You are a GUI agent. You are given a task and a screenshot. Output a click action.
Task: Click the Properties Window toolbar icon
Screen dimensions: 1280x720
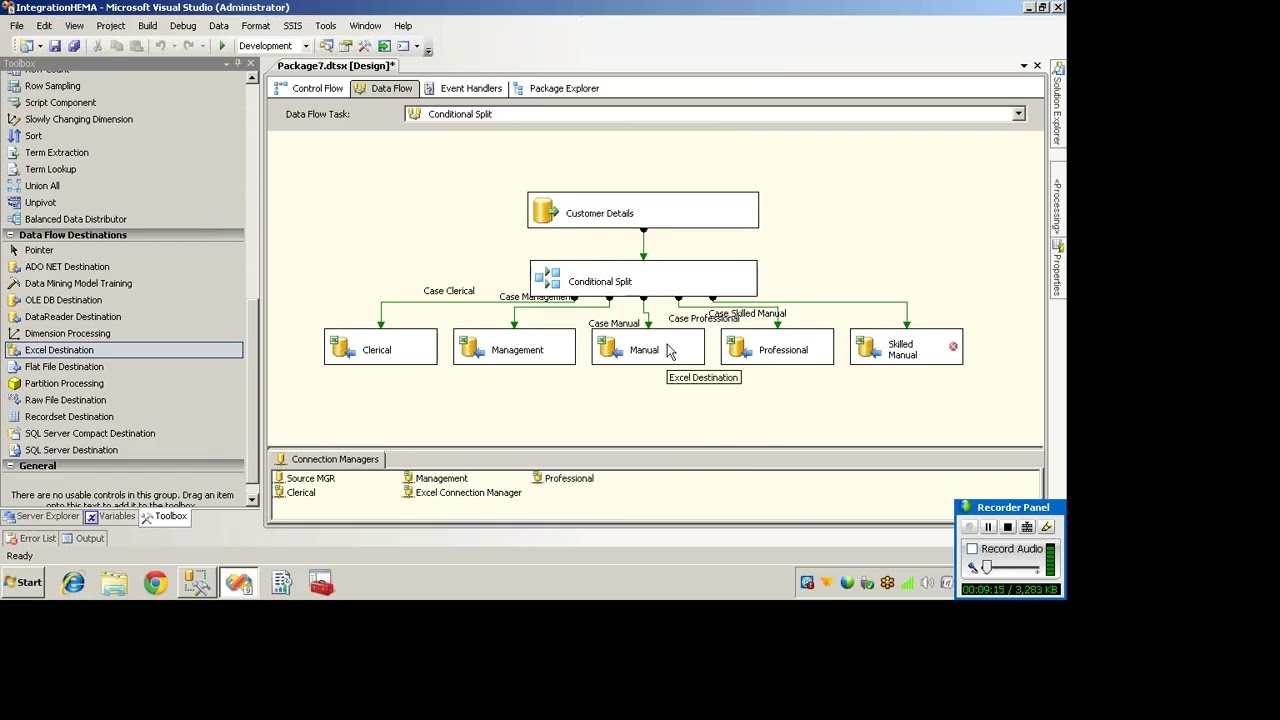(346, 46)
